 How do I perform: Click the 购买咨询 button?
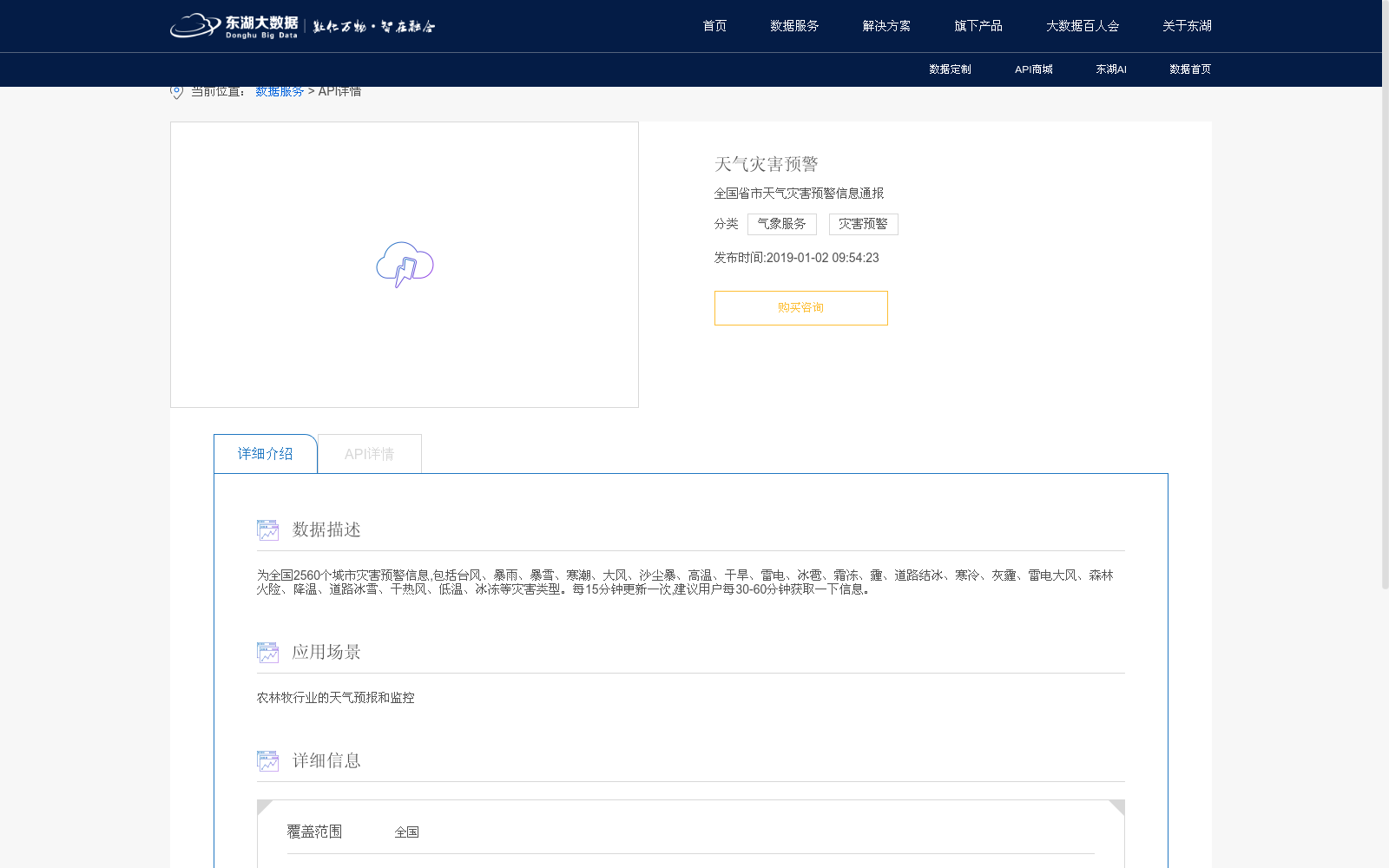click(x=801, y=308)
